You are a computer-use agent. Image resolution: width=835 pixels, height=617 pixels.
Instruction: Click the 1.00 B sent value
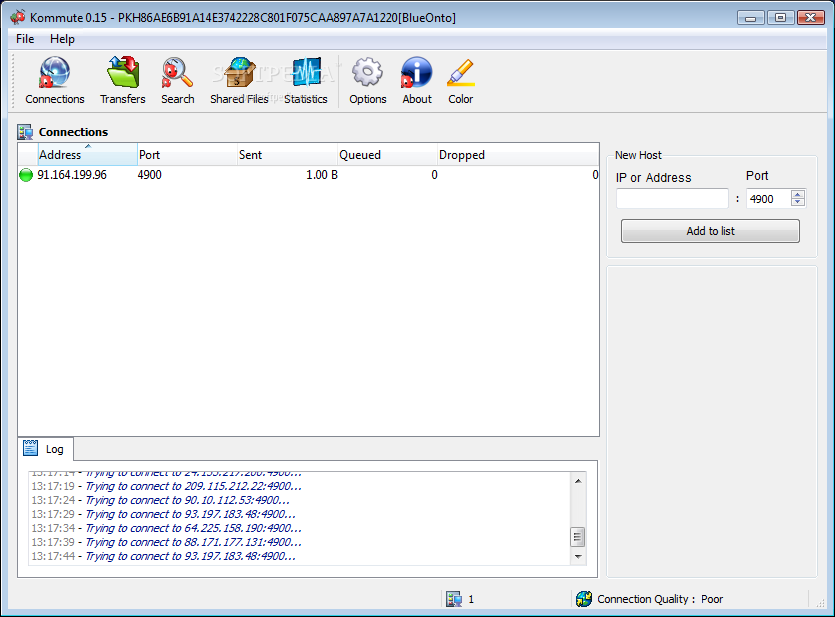322,175
